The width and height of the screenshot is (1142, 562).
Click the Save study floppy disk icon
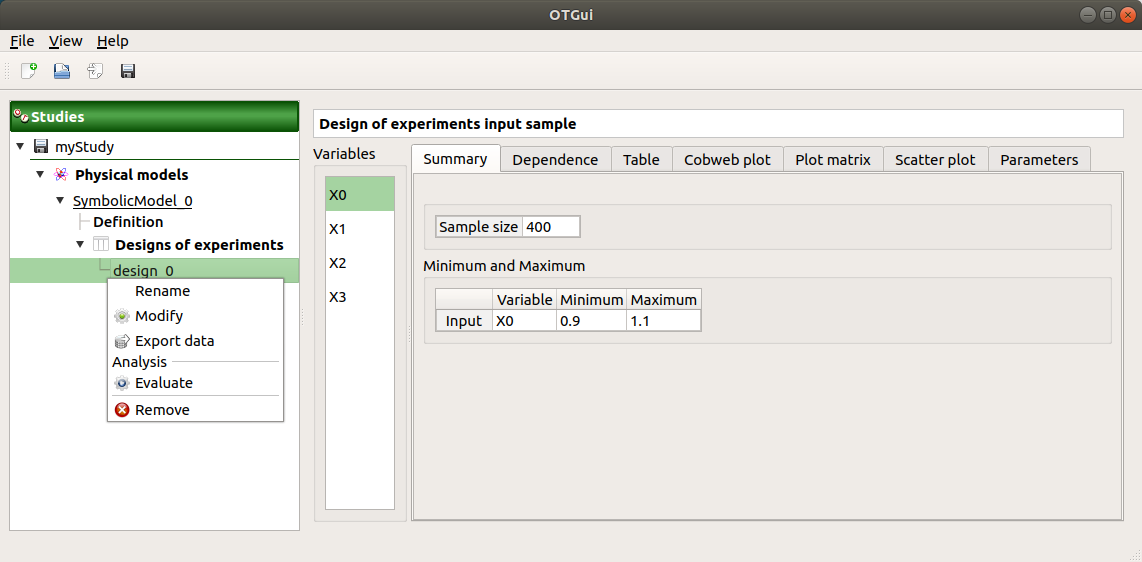click(x=128, y=71)
